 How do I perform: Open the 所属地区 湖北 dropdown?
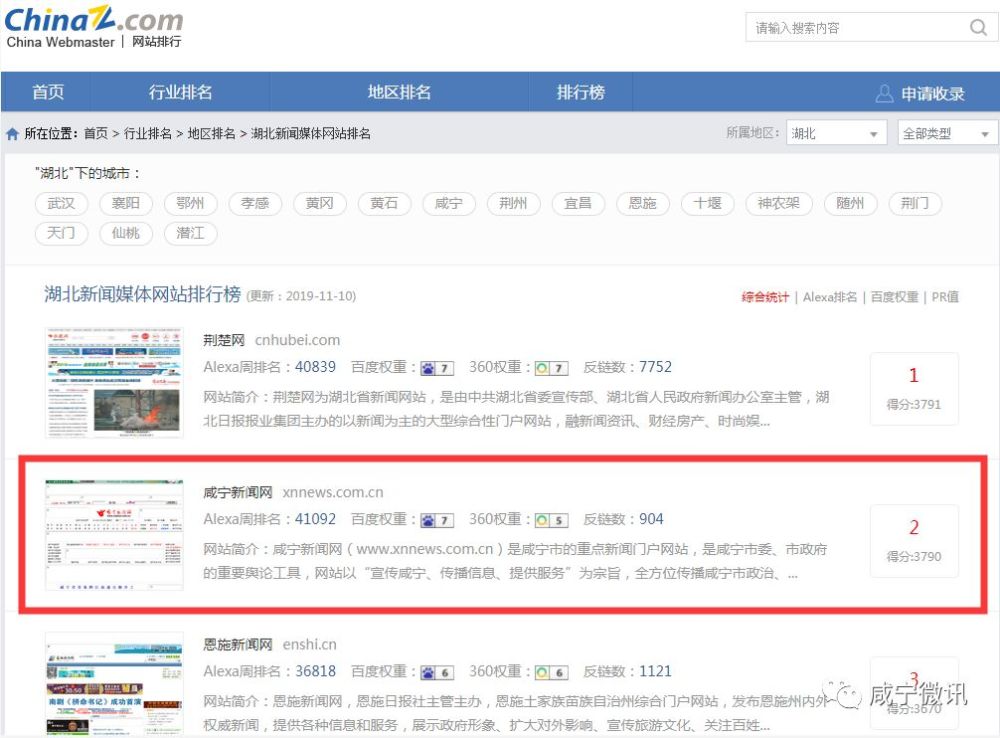tap(836, 133)
